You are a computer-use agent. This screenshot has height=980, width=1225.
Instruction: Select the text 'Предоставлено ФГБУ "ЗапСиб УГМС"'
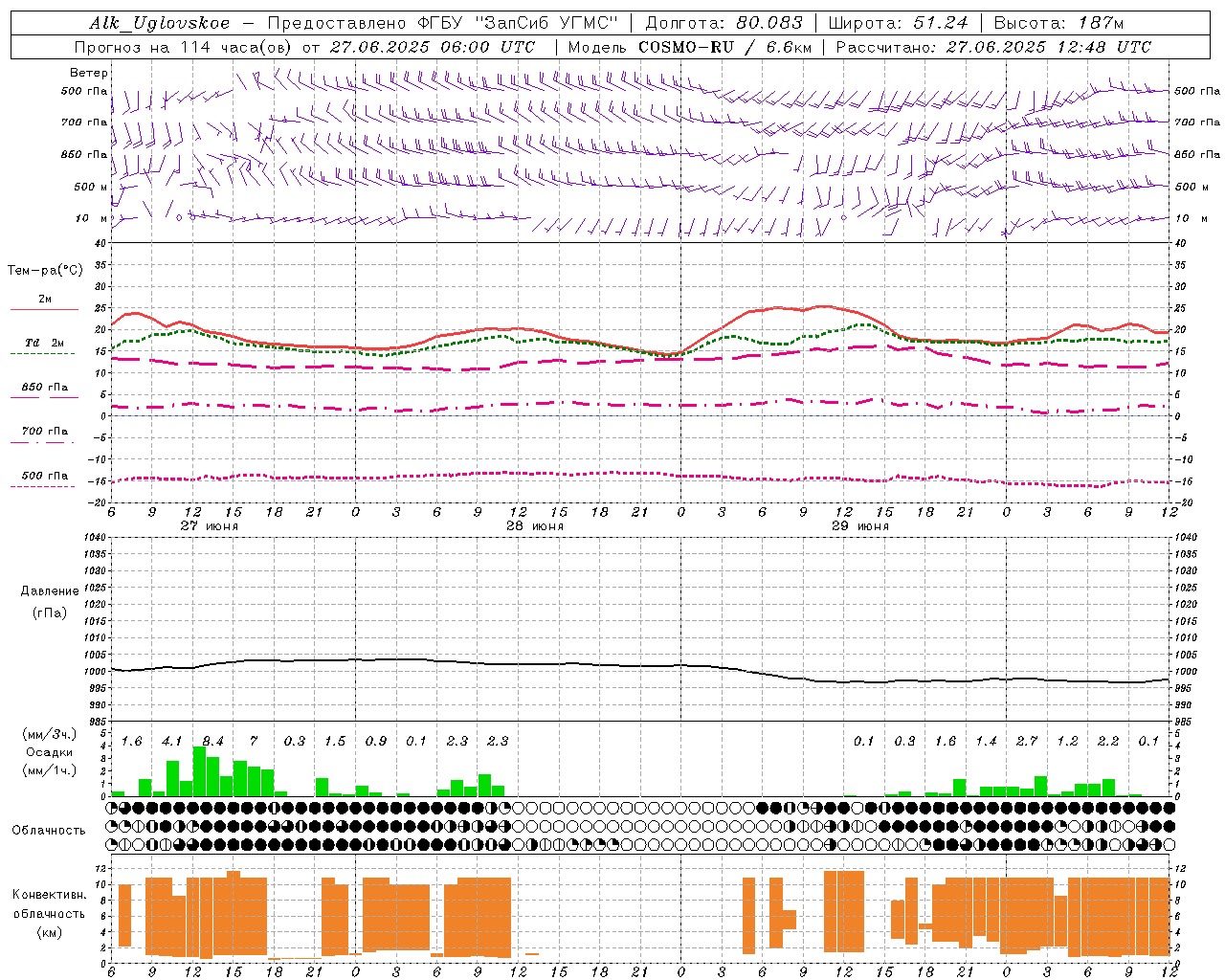coord(442,24)
